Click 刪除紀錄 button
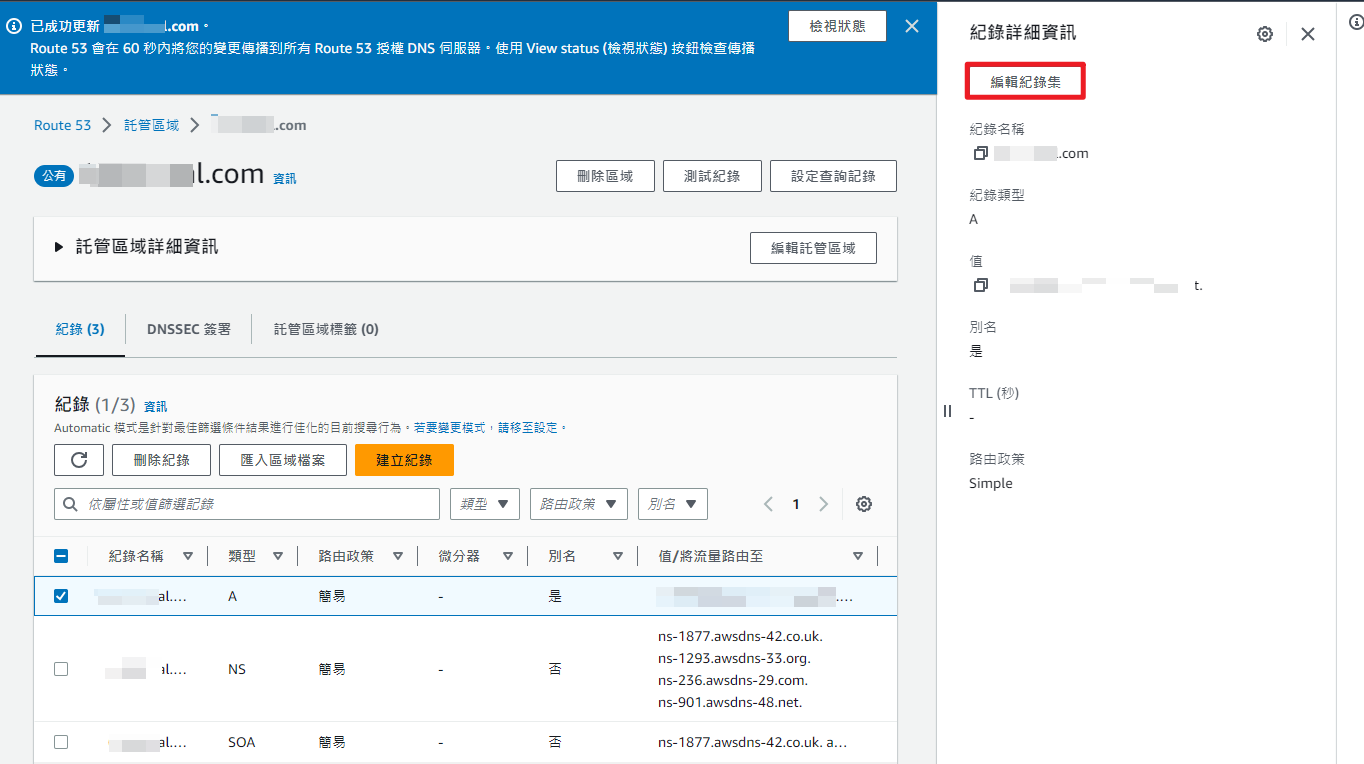This screenshot has width=1364, height=764. pos(162,460)
